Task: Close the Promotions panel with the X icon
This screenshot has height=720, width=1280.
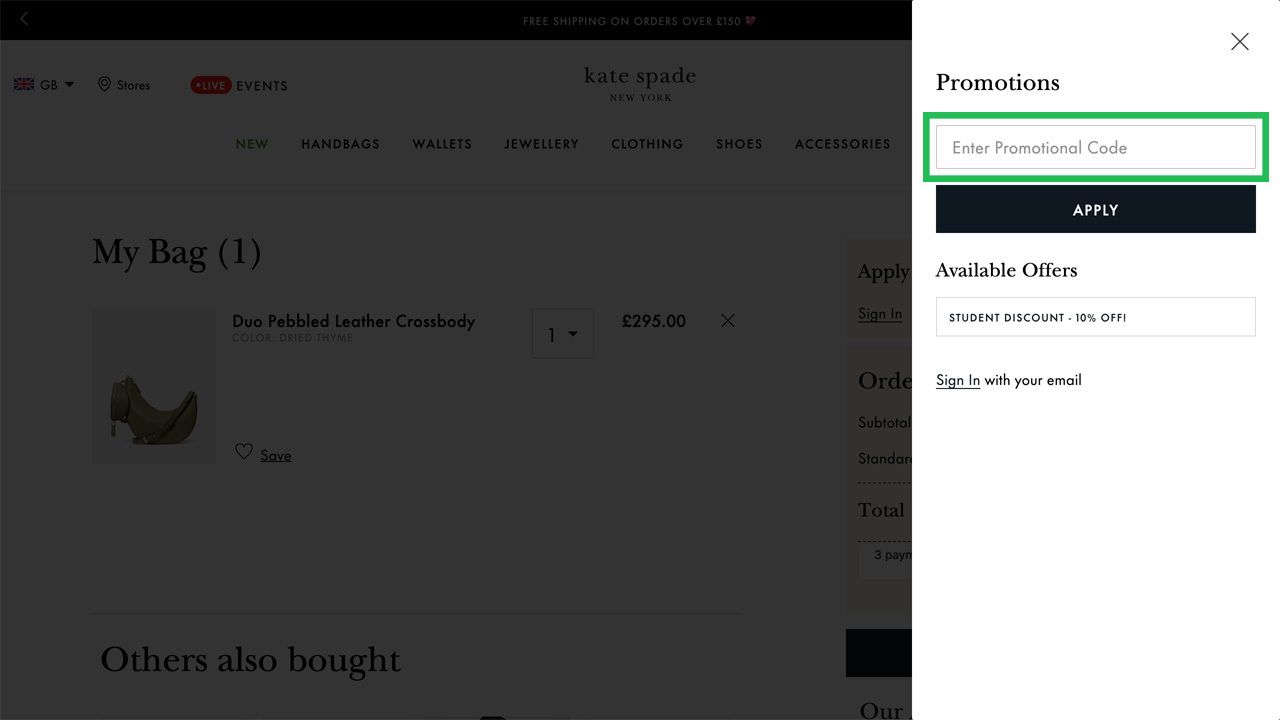Action: (x=1240, y=42)
